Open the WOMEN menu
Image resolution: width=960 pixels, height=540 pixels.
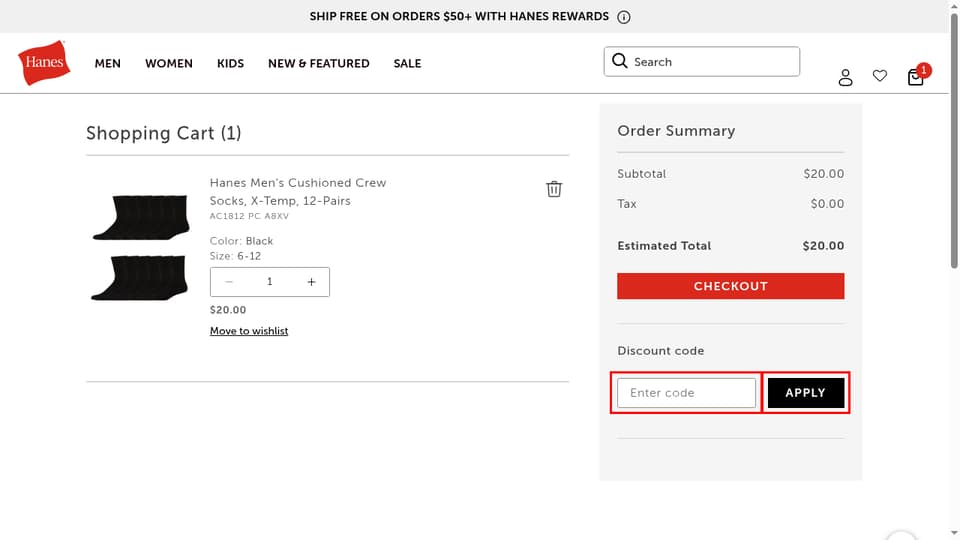point(169,64)
